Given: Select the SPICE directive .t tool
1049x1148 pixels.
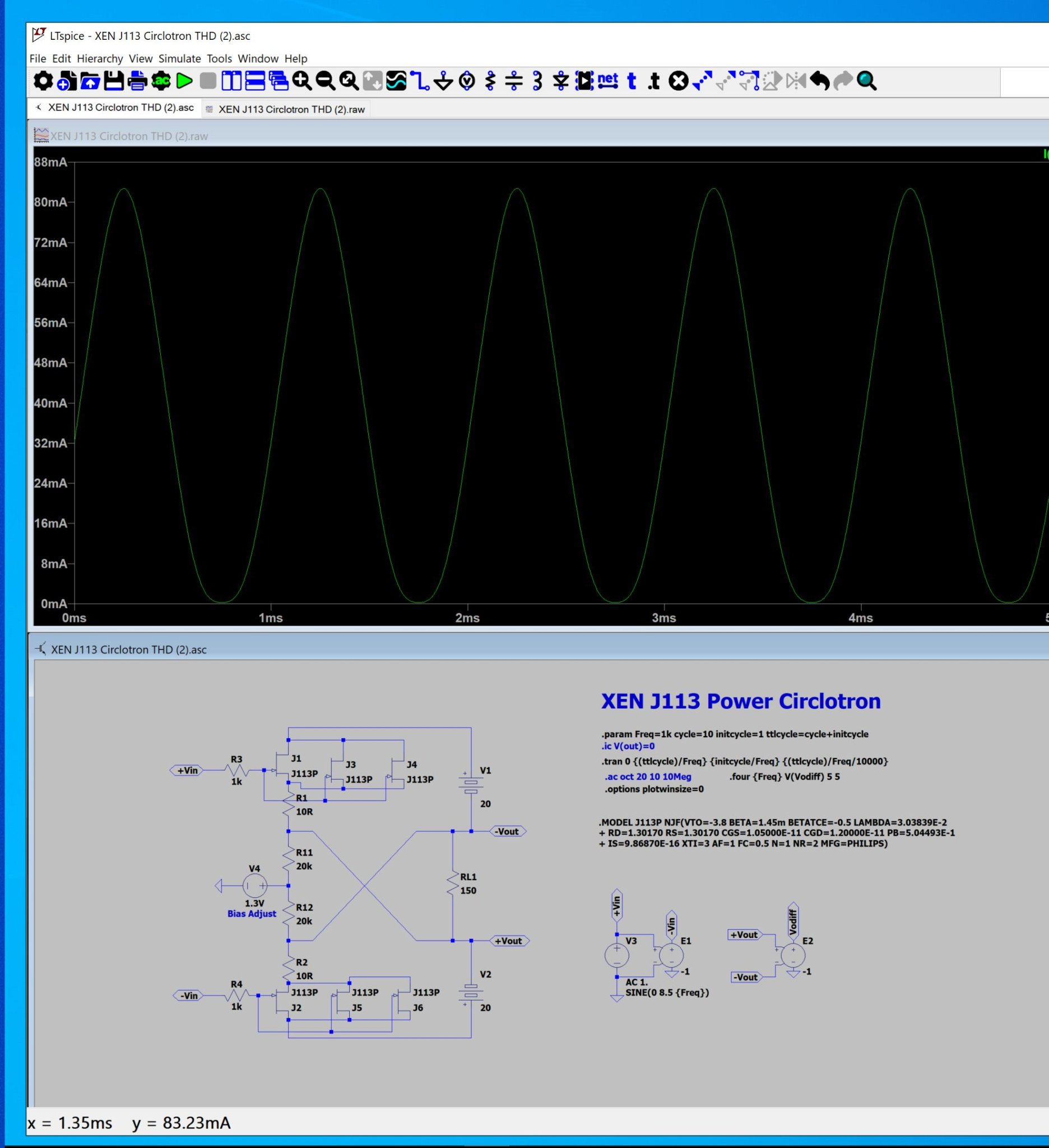Looking at the screenshot, I should click(654, 81).
